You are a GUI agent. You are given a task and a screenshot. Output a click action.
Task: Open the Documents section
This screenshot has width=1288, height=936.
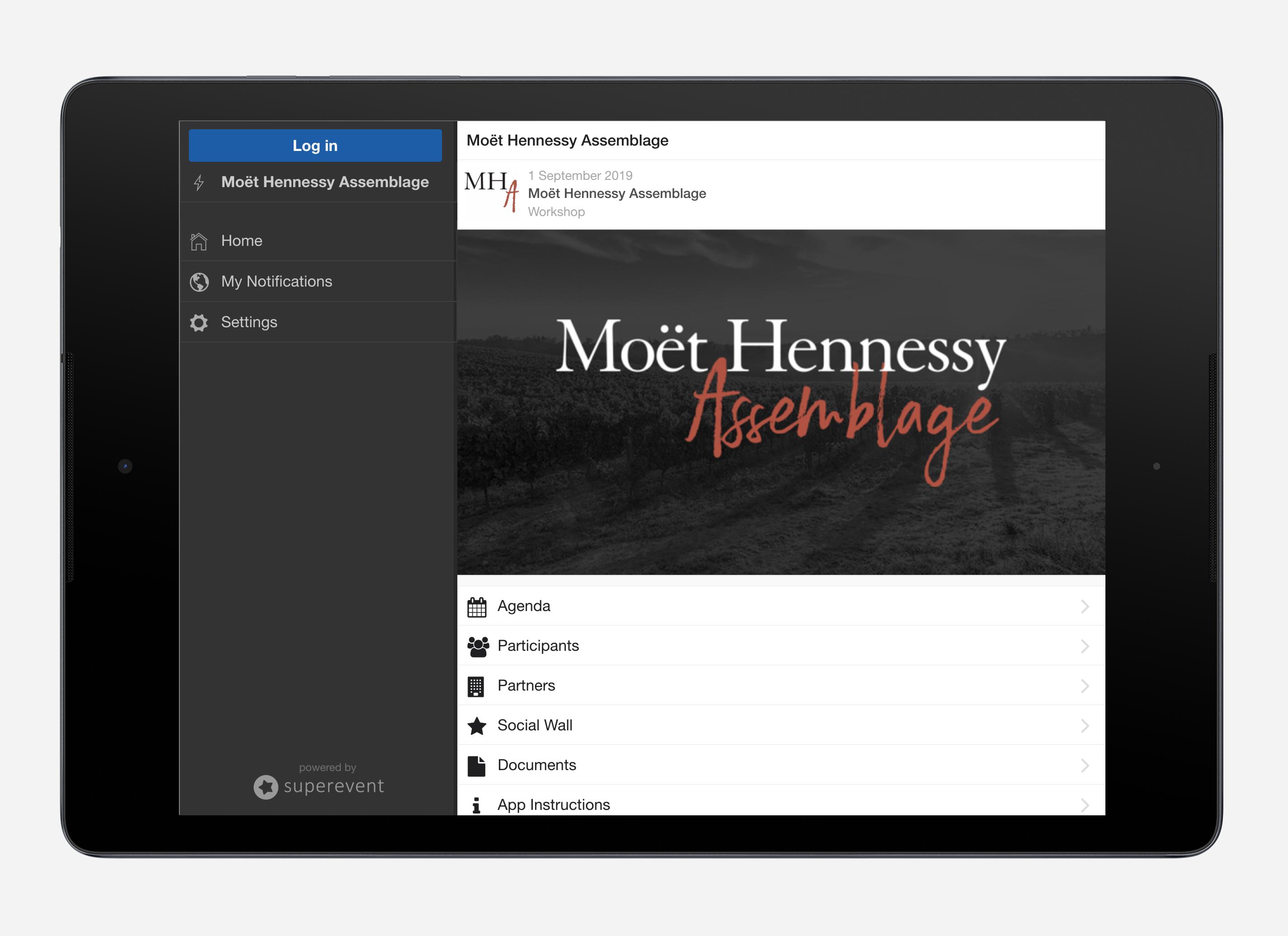tap(781, 765)
